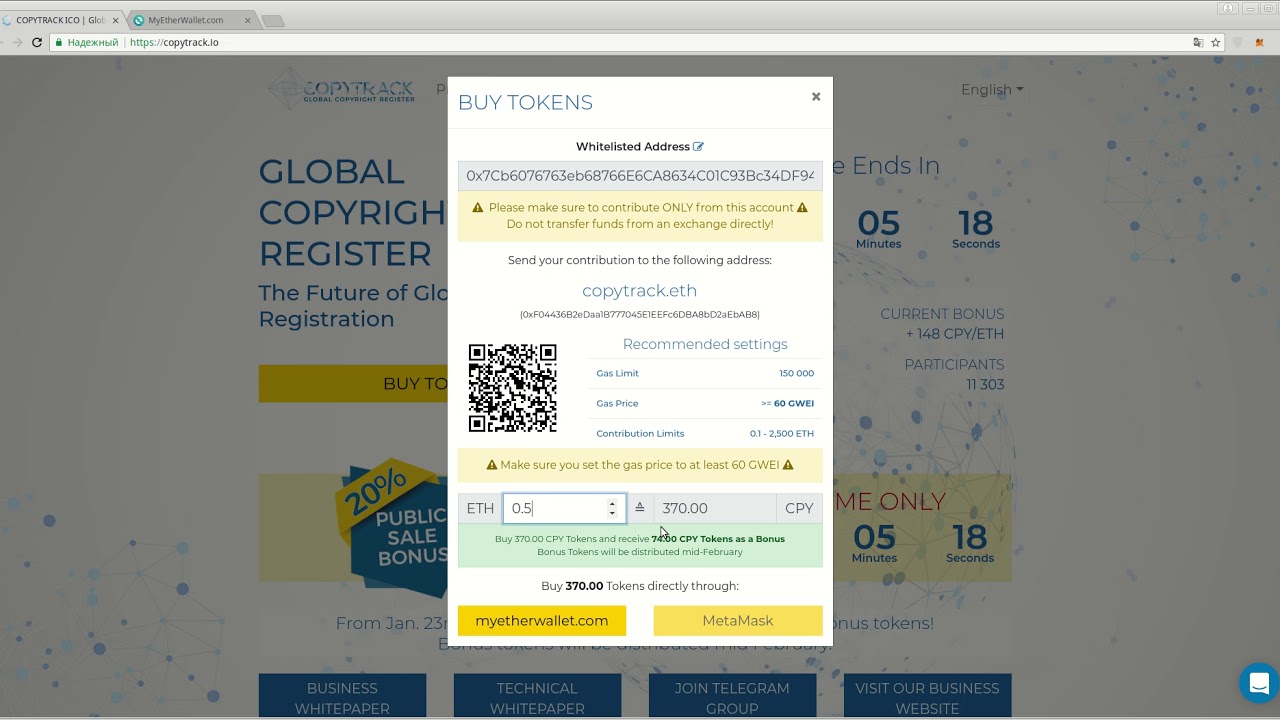Reload the page
The image size is (1280, 720).
(x=37, y=43)
